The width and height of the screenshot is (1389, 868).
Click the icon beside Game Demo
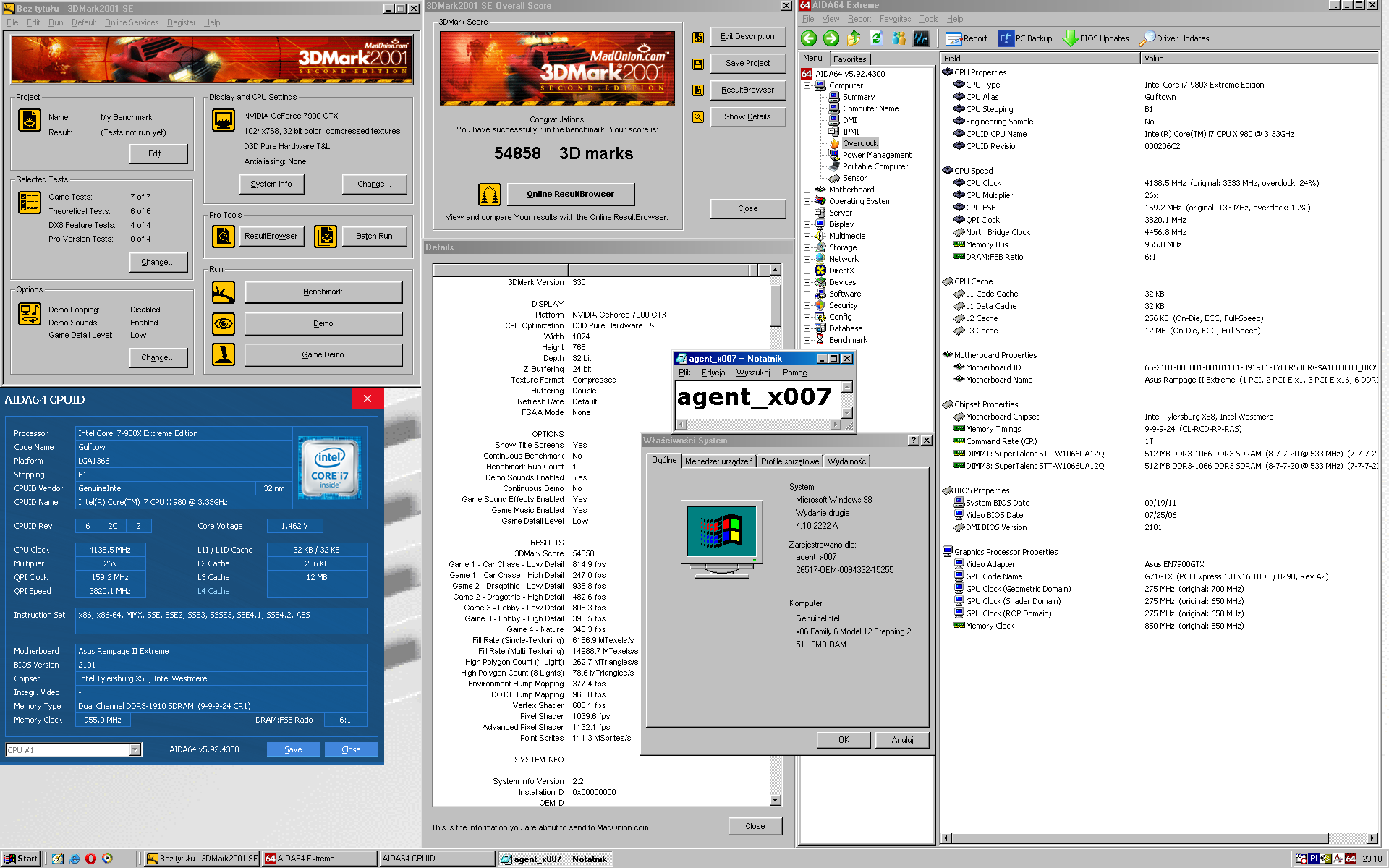pos(224,354)
